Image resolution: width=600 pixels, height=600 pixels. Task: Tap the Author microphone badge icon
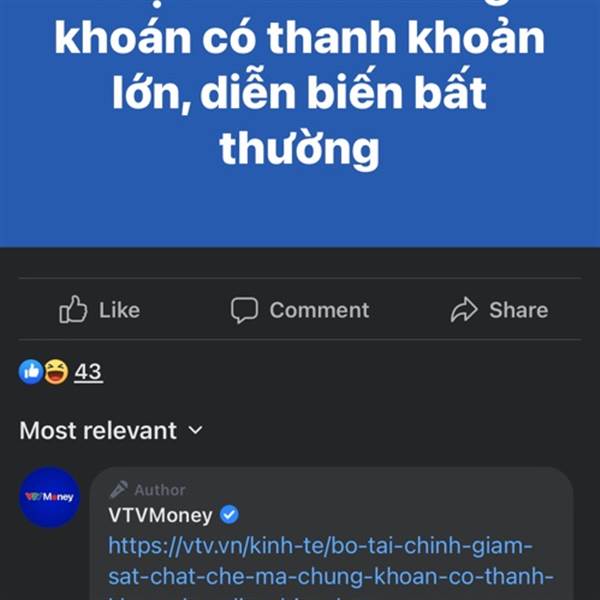tap(118, 490)
